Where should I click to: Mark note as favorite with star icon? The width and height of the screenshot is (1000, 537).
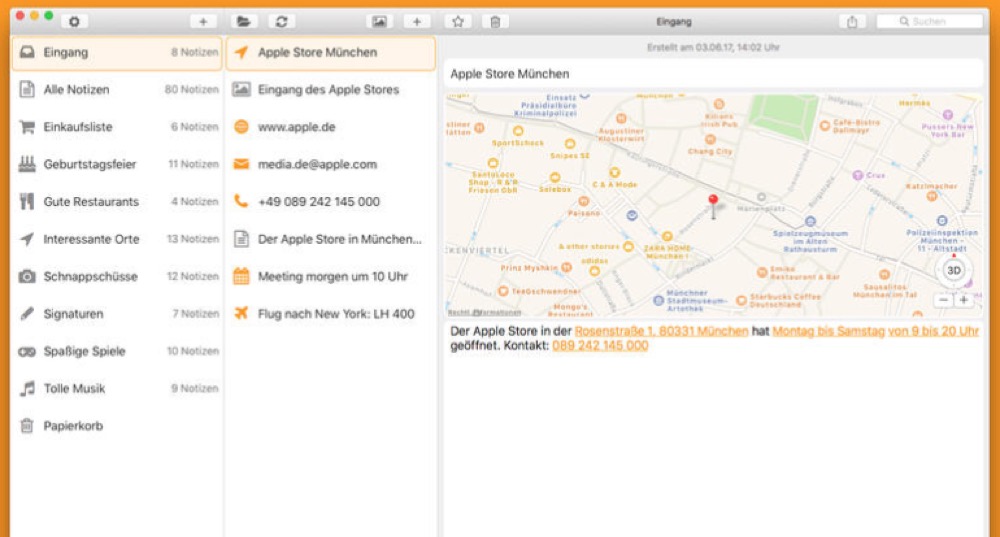[457, 21]
